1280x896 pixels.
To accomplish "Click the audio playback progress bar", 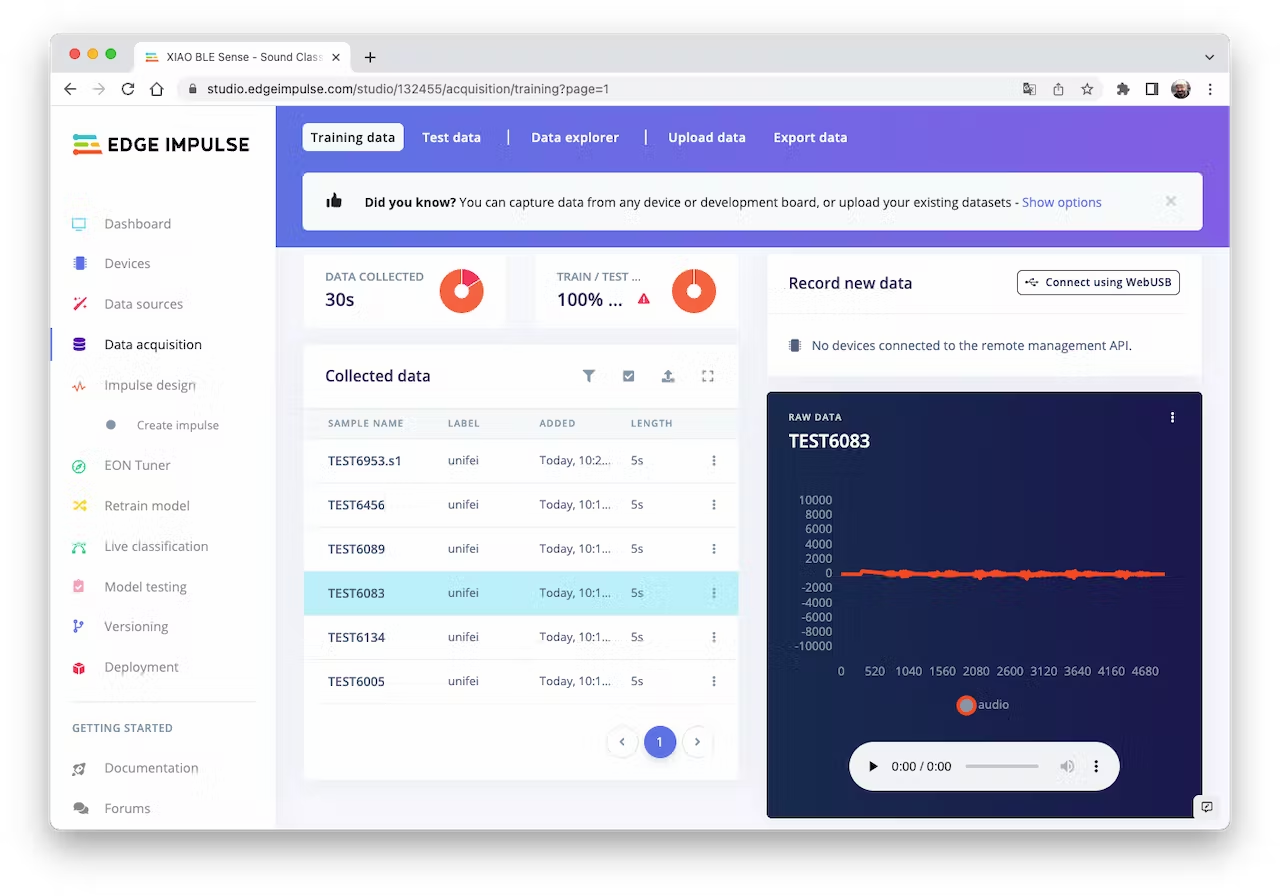I will tap(1002, 766).
